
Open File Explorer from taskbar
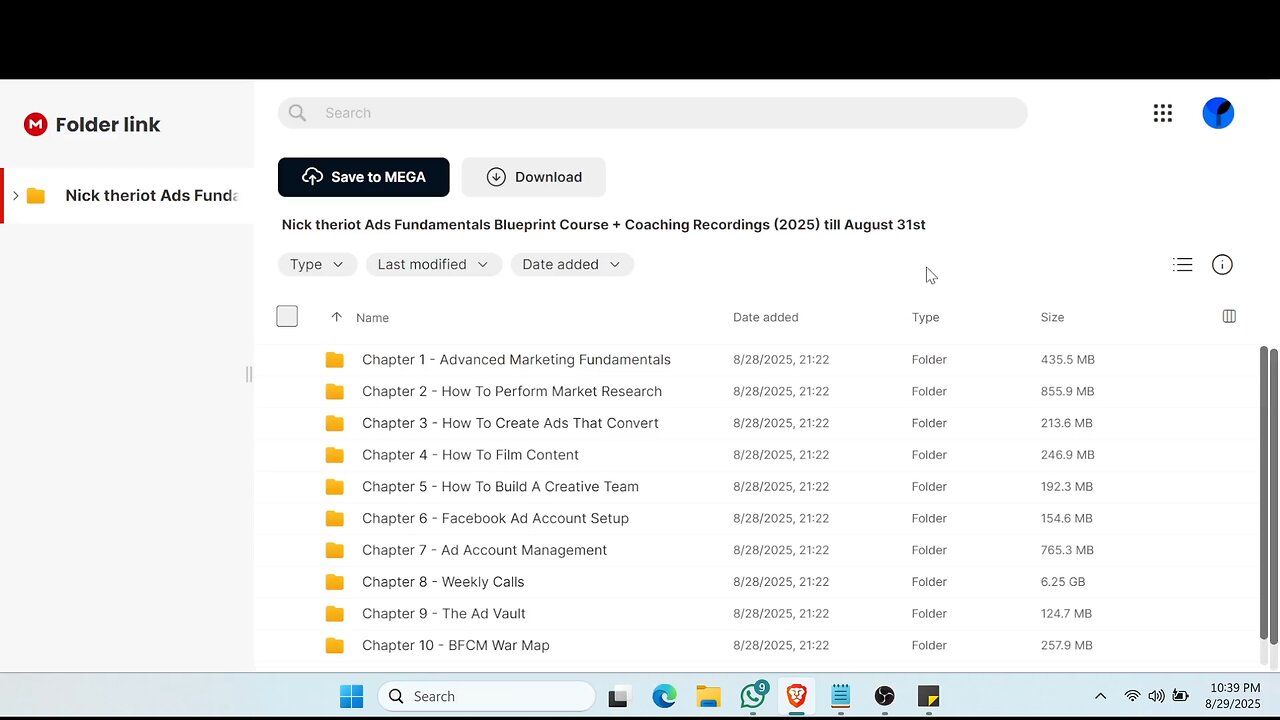pyautogui.click(x=708, y=696)
